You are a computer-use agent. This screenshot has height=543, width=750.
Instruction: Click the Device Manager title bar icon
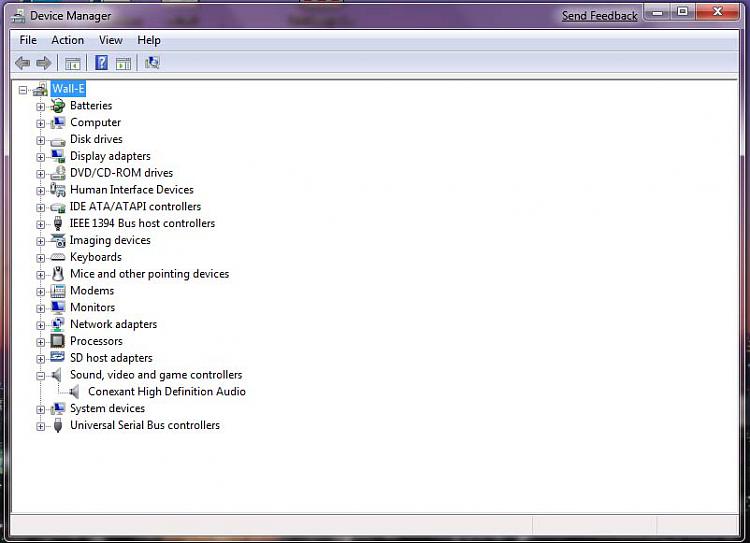19,16
